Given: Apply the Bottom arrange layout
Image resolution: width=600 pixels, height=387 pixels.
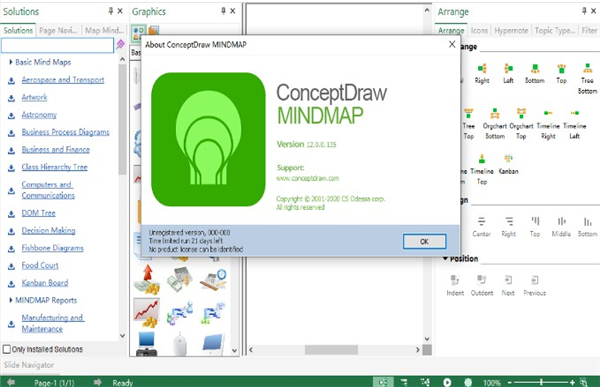Looking at the screenshot, I should click(x=535, y=73).
